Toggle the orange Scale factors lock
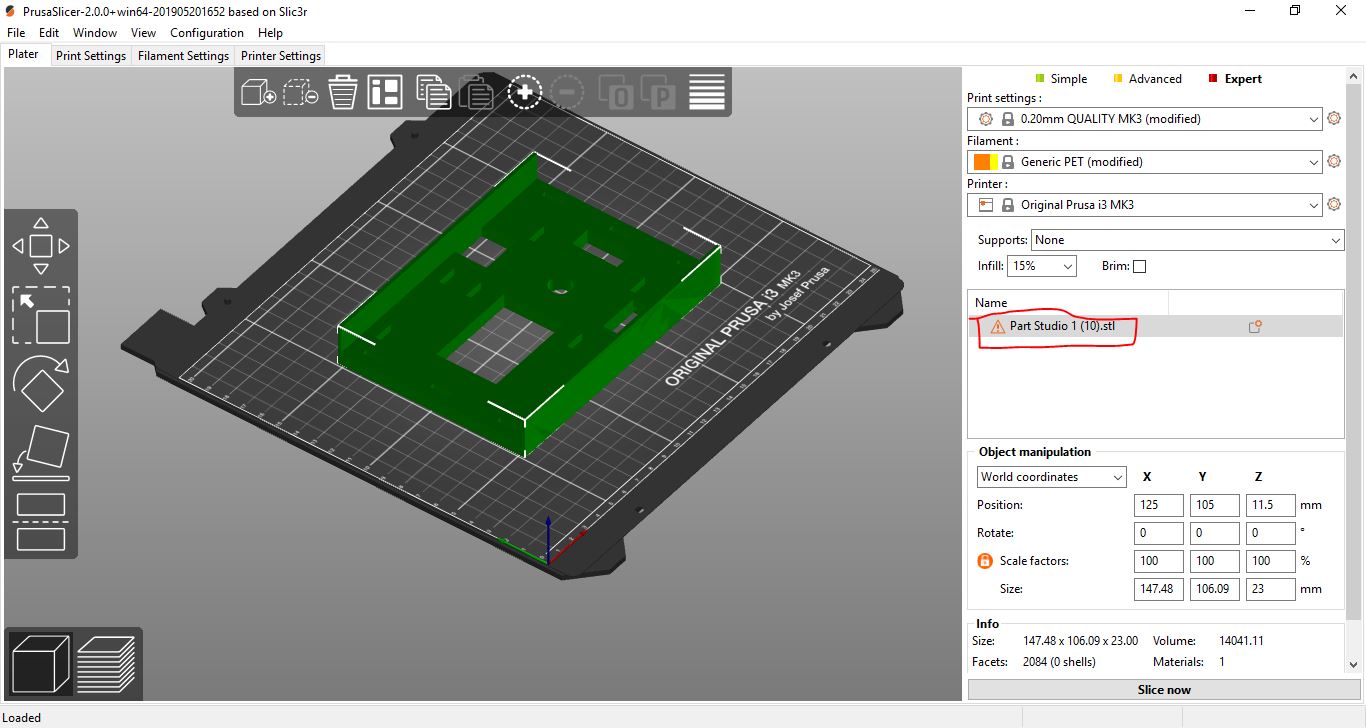 click(984, 561)
